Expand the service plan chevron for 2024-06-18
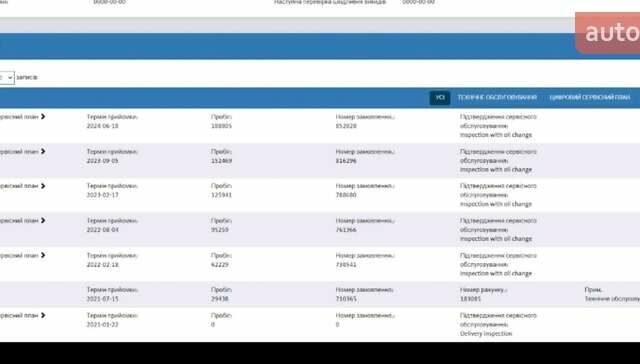Image resolution: width=640 pixels, height=364 pixels. [x=43, y=117]
